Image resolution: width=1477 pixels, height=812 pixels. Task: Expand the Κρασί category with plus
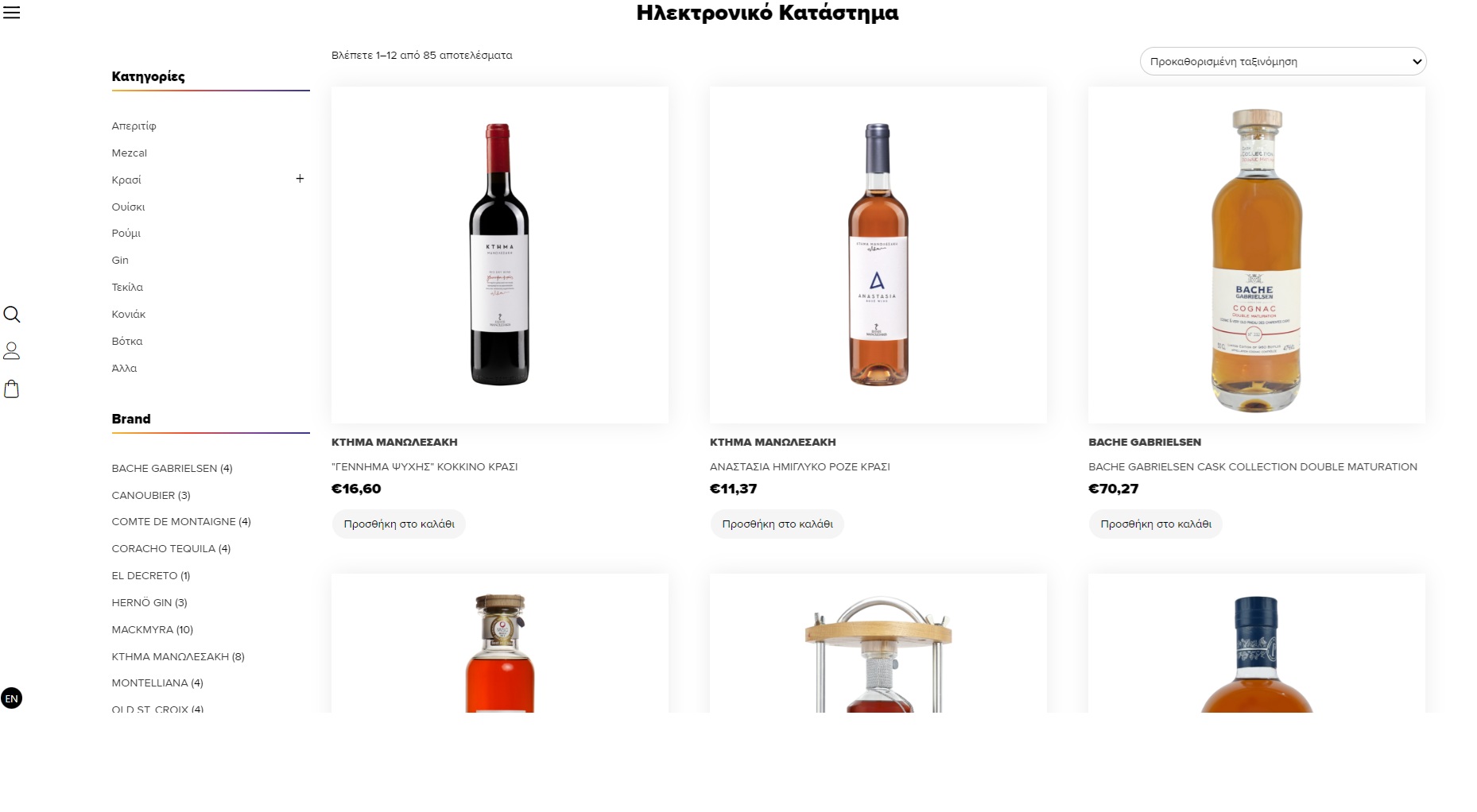300,179
